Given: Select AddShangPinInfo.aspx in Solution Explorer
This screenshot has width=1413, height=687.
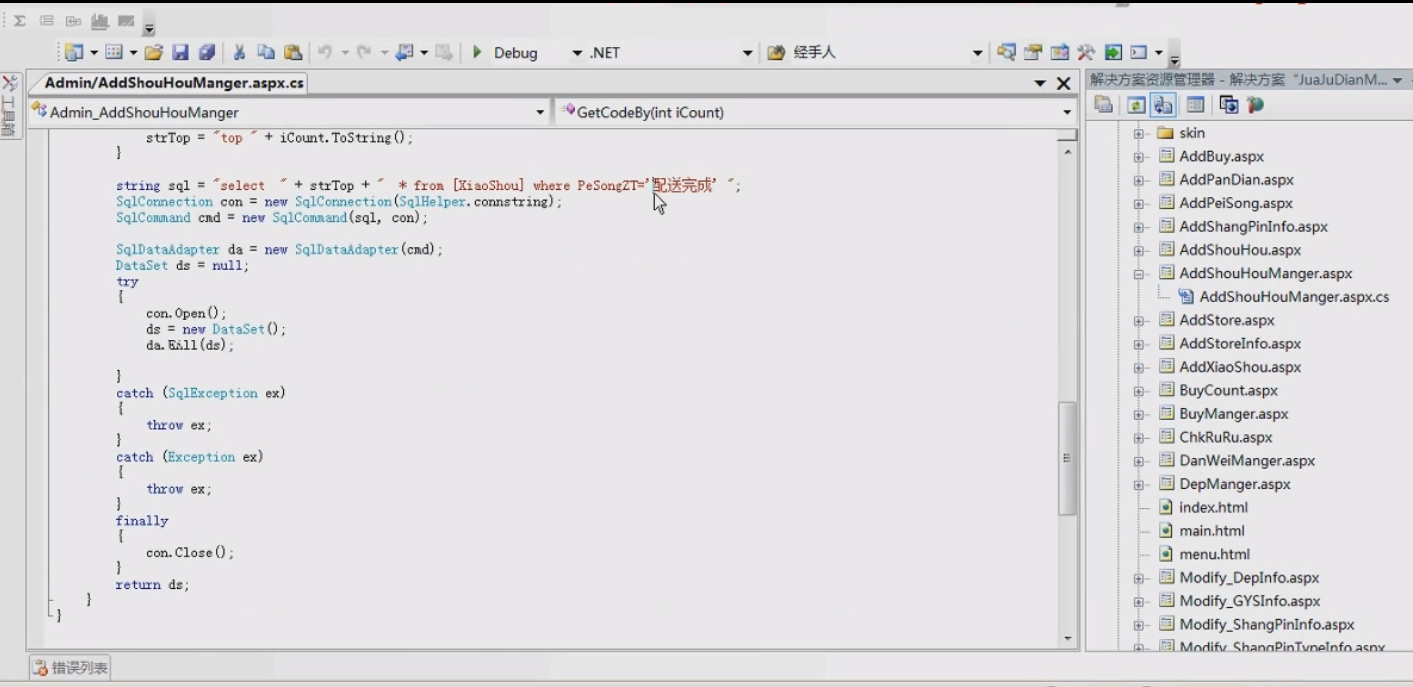Looking at the screenshot, I should tap(1253, 227).
